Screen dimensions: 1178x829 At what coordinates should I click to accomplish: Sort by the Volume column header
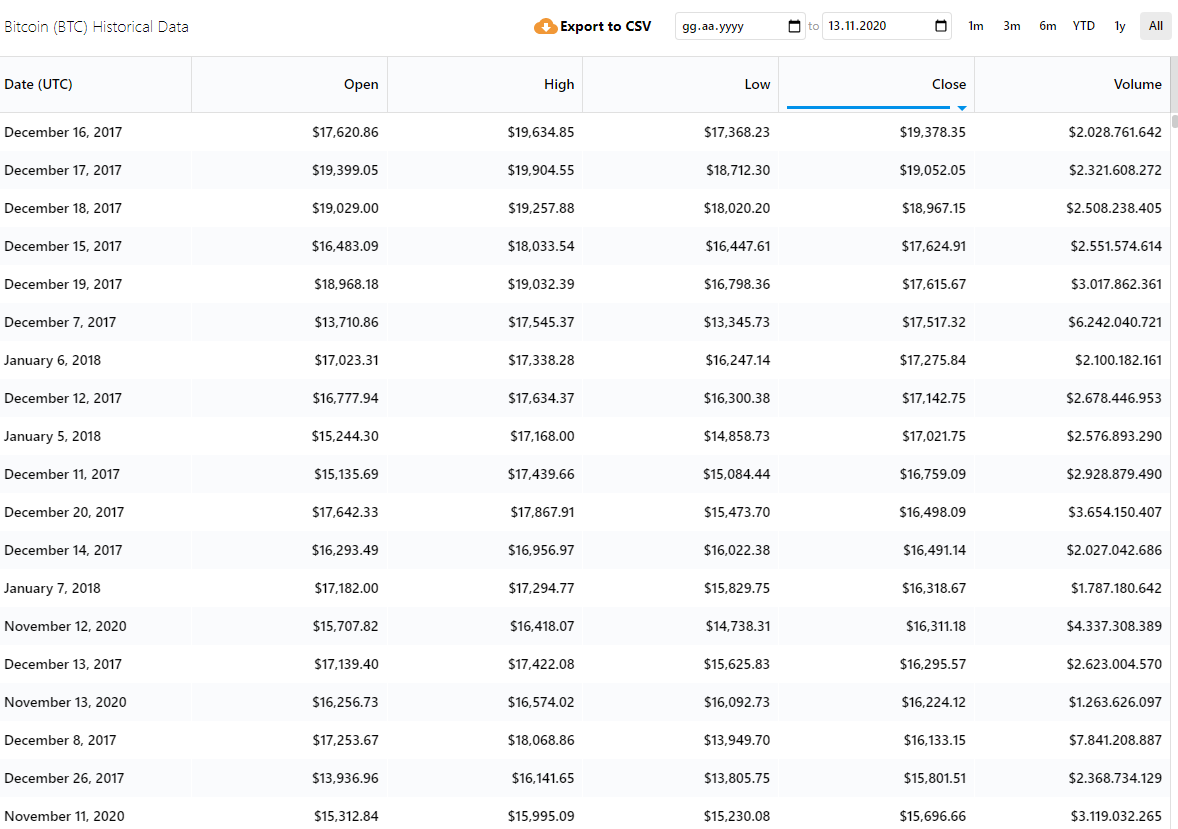[1137, 84]
